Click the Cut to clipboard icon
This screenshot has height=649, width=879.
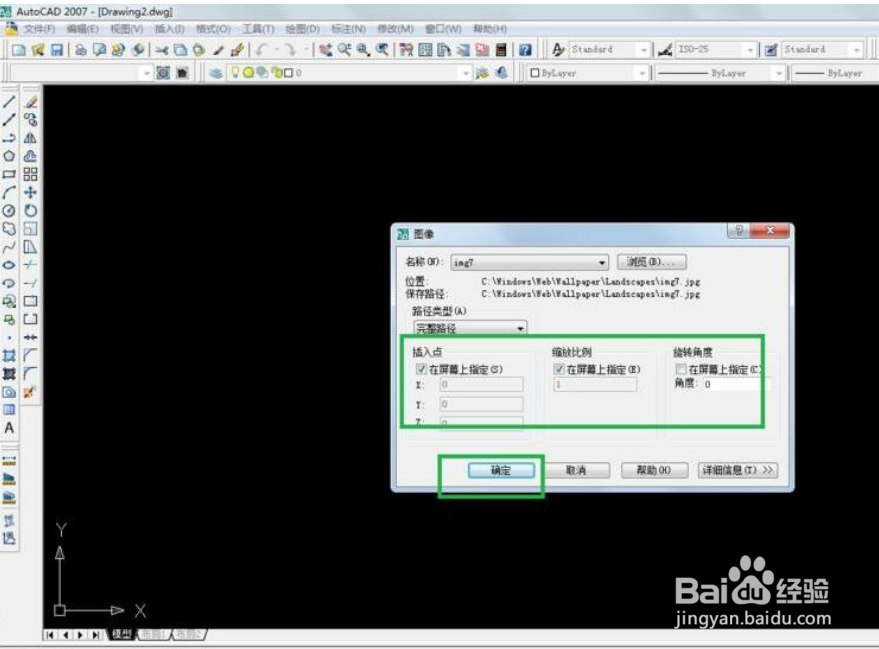click(x=161, y=50)
